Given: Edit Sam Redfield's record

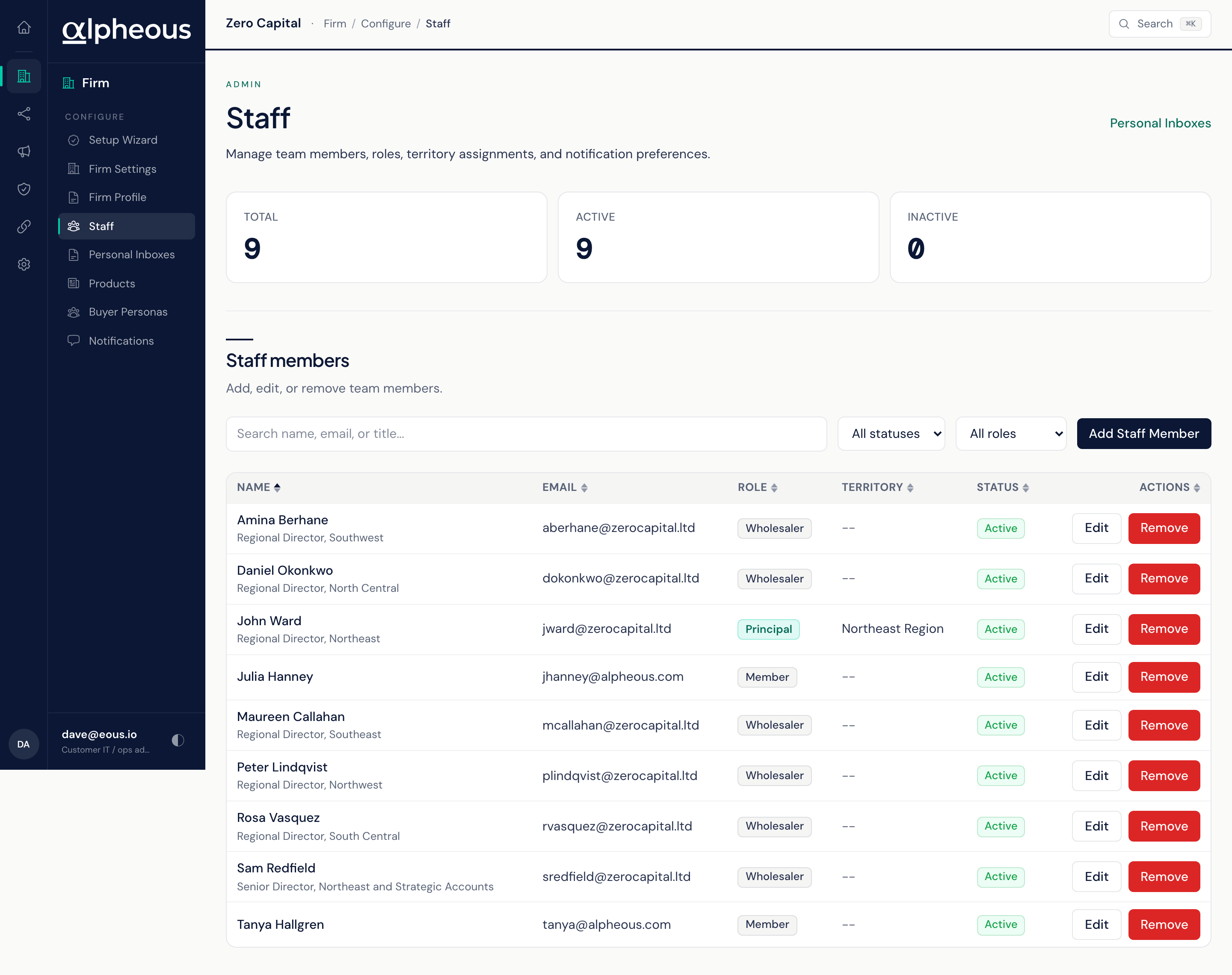Looking at the screenshot, I should pyautogui.click(x=1096, y=877).
